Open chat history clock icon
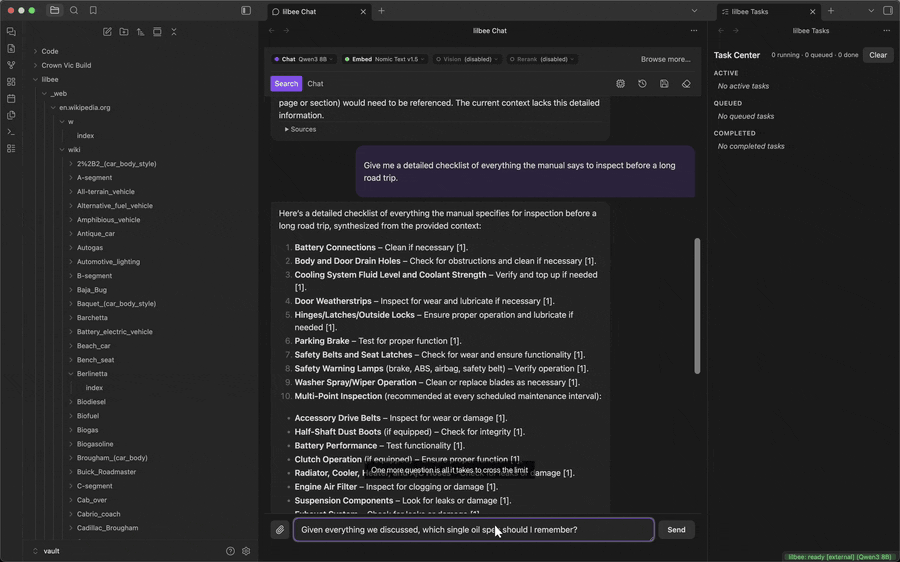The image size is (900, 562). pyautogui.click(x=642, y=84)
